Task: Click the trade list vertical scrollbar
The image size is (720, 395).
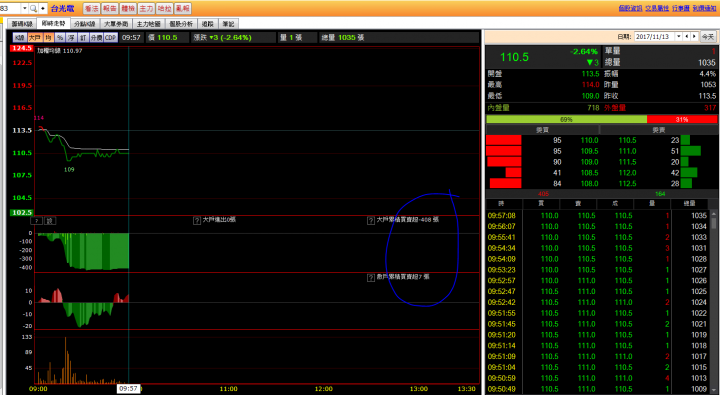Action: (714, 302)
